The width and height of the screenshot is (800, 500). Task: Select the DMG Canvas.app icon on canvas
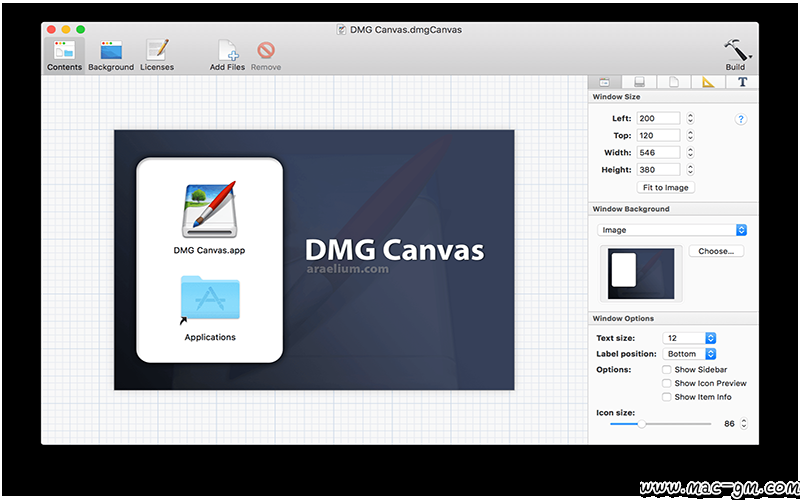(209, 209)
